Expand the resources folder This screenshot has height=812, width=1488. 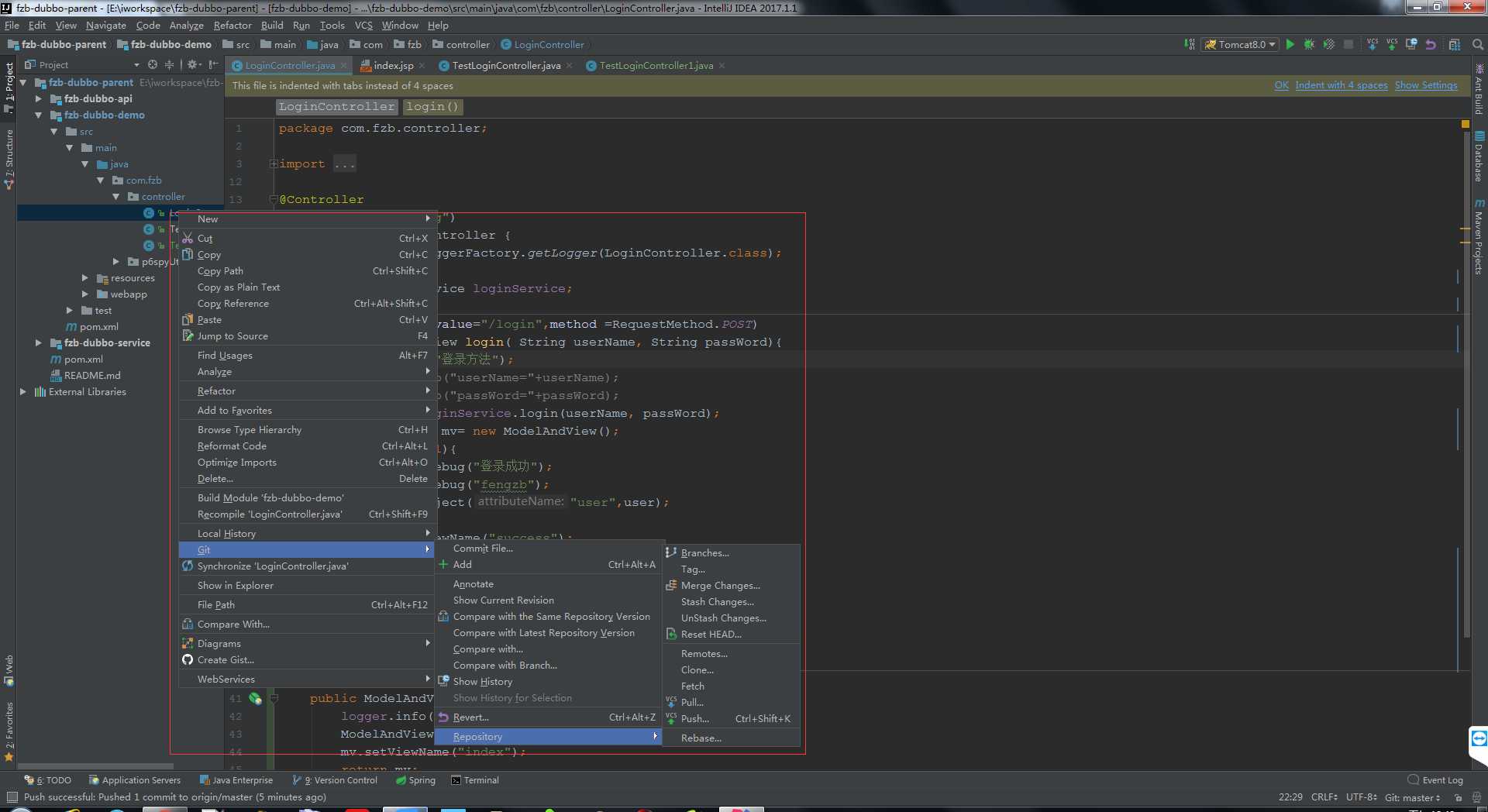tap(84, 278)
